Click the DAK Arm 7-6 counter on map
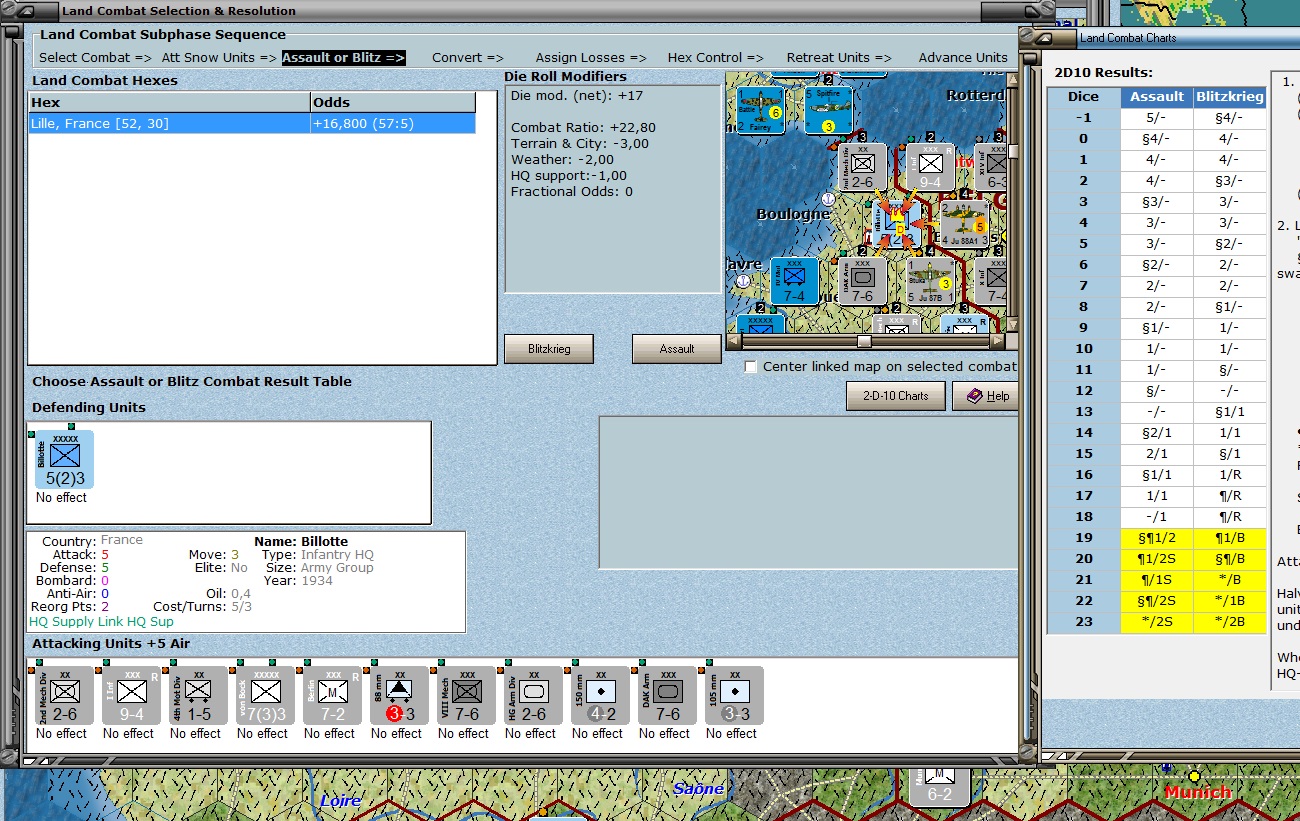 pyautogui.click(x=863, y=281)
